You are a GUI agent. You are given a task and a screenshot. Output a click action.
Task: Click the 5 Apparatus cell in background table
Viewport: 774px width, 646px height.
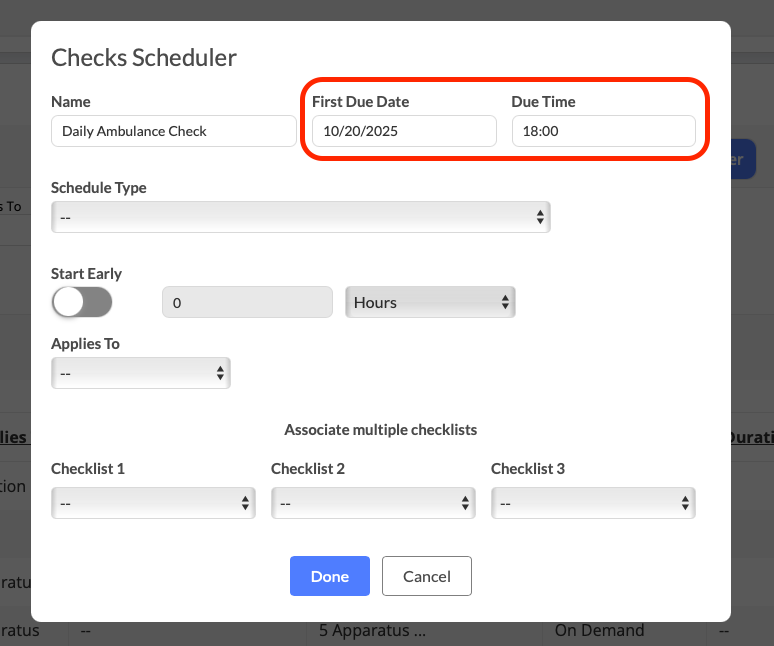click(372, 631)
